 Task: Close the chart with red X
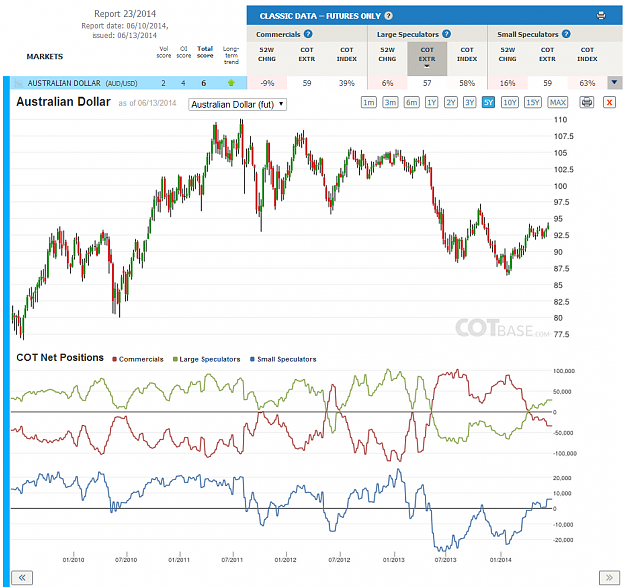609,102
